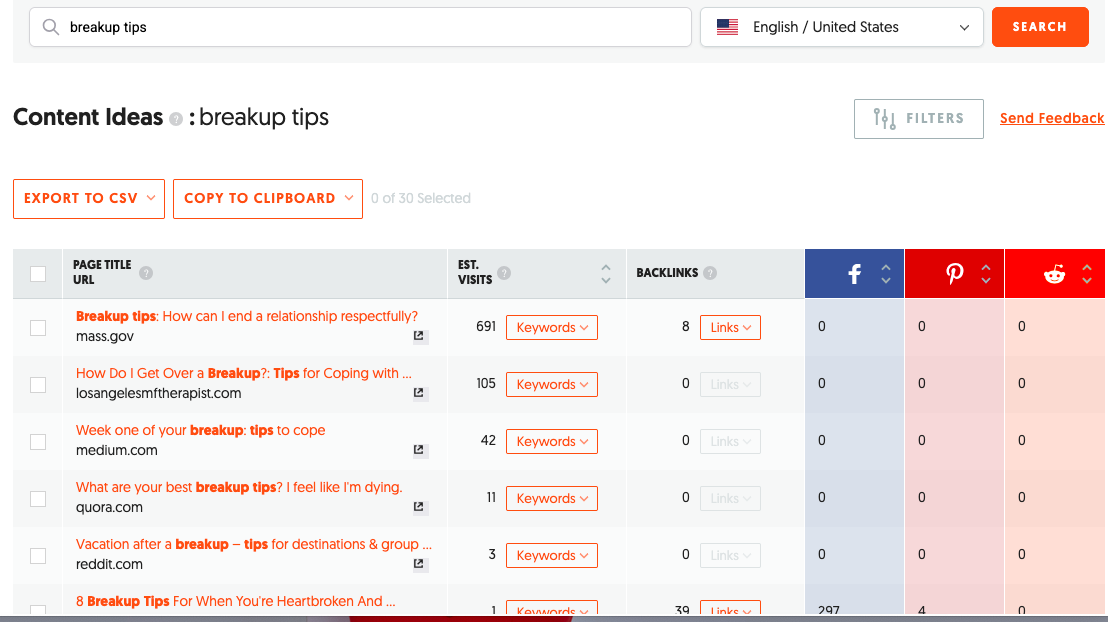Open the Send Feedback link
This screenshot has width=1108, height=622.
[x=1051, y=119]
